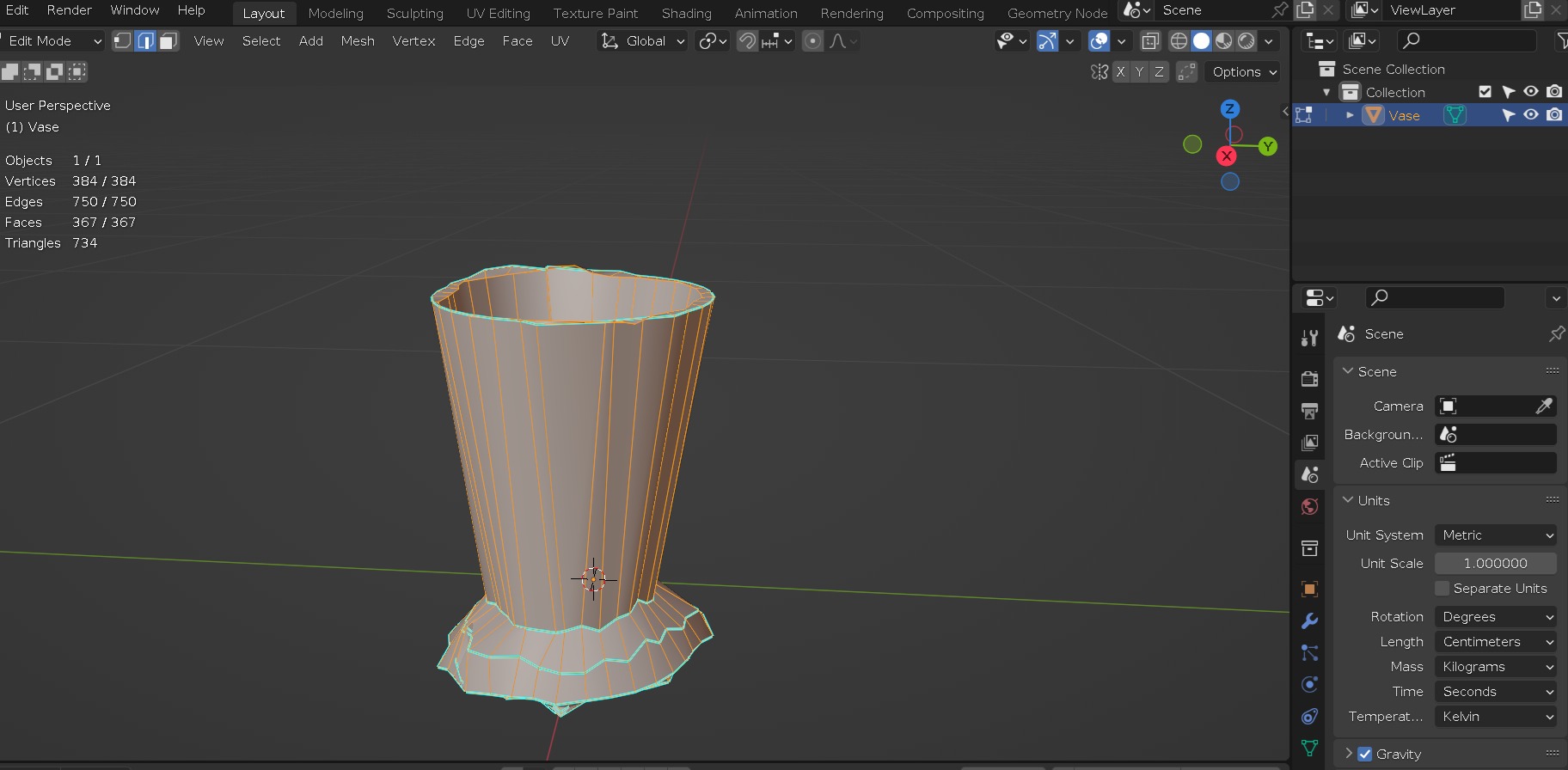This screenshot has height=770, width=1568.
Task: Switch to Sculpting workspace tab
Action: pyautogui.click(x=415, y=13)
